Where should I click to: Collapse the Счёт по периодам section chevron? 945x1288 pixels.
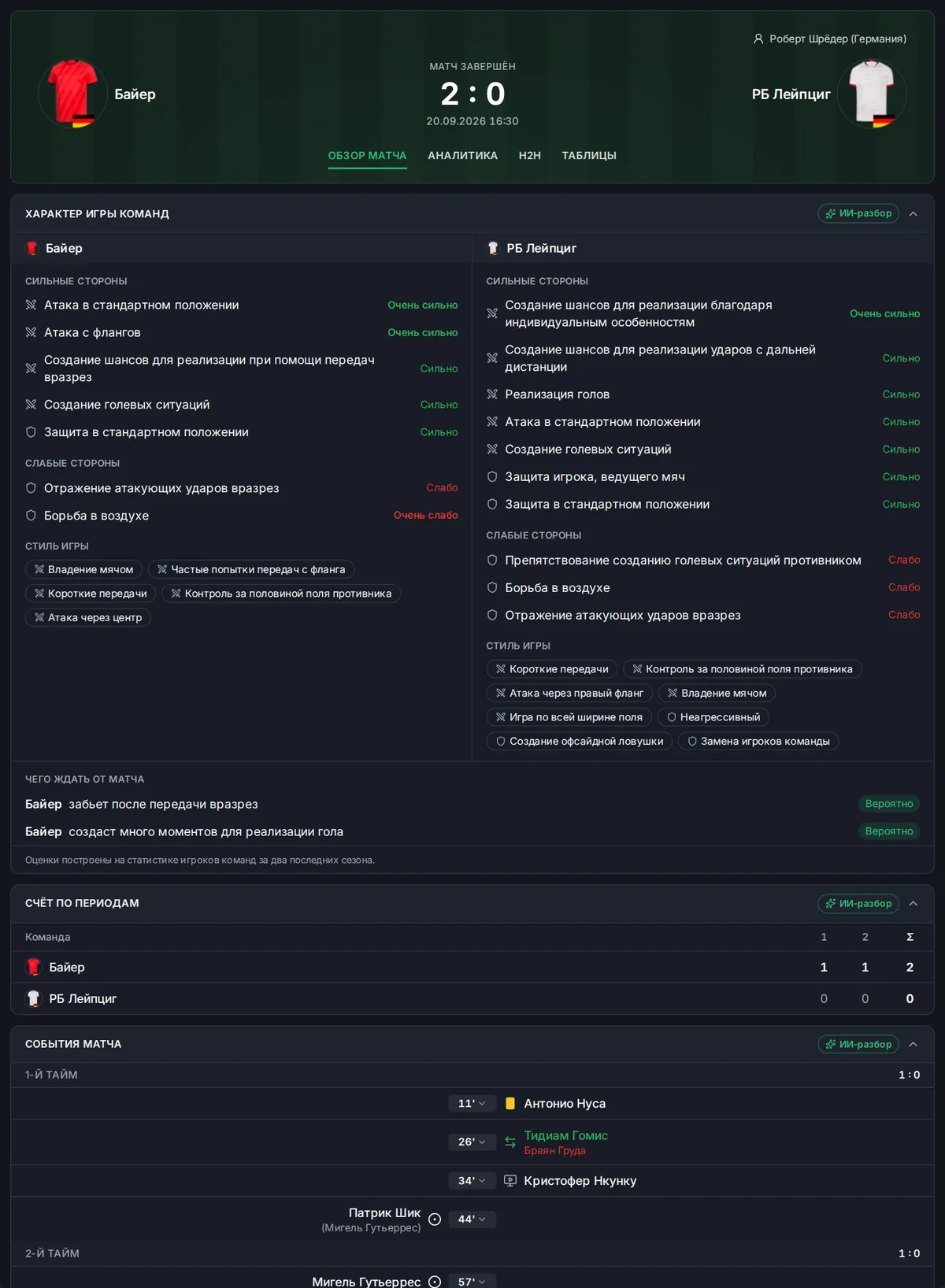coord(913,904)
